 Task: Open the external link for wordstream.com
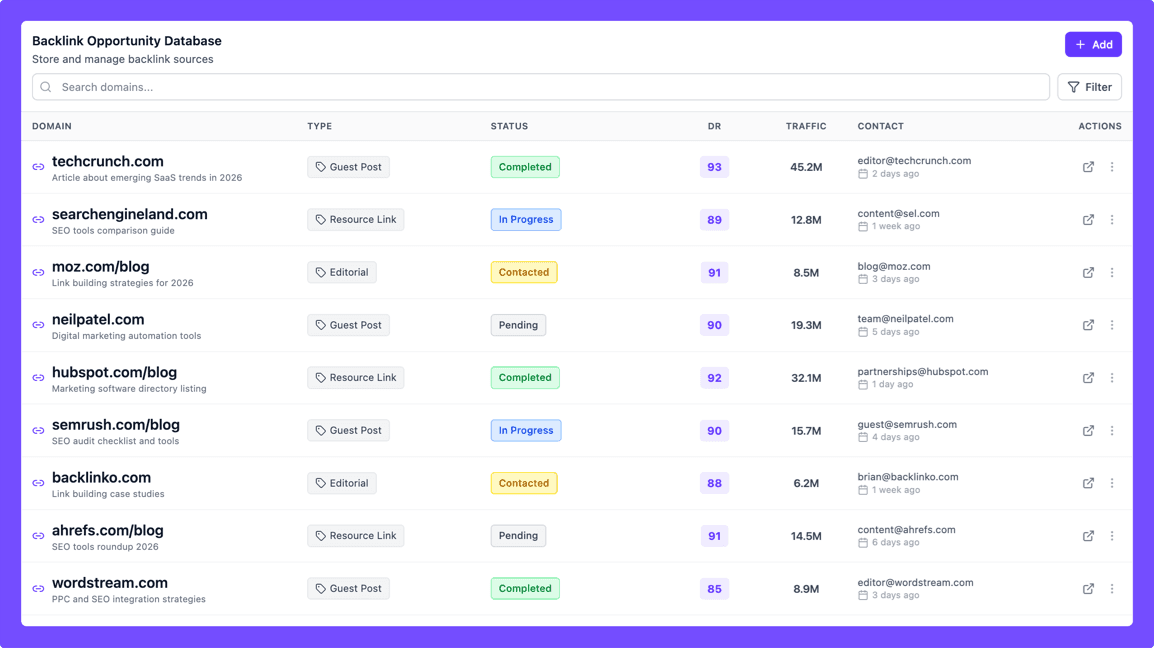coord(1088,588)
